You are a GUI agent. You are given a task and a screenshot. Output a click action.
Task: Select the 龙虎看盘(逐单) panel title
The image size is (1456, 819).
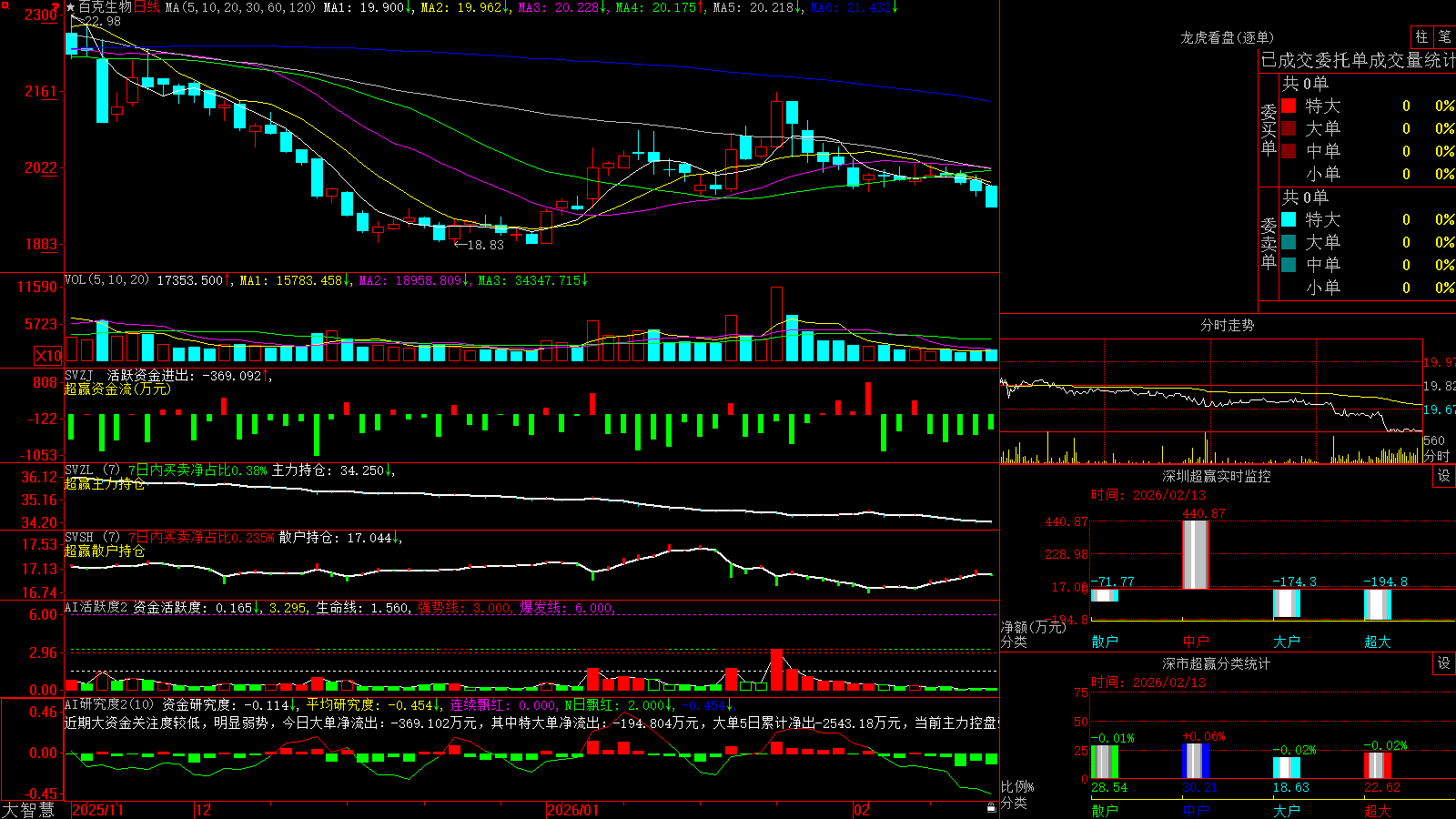point(1227,37)
